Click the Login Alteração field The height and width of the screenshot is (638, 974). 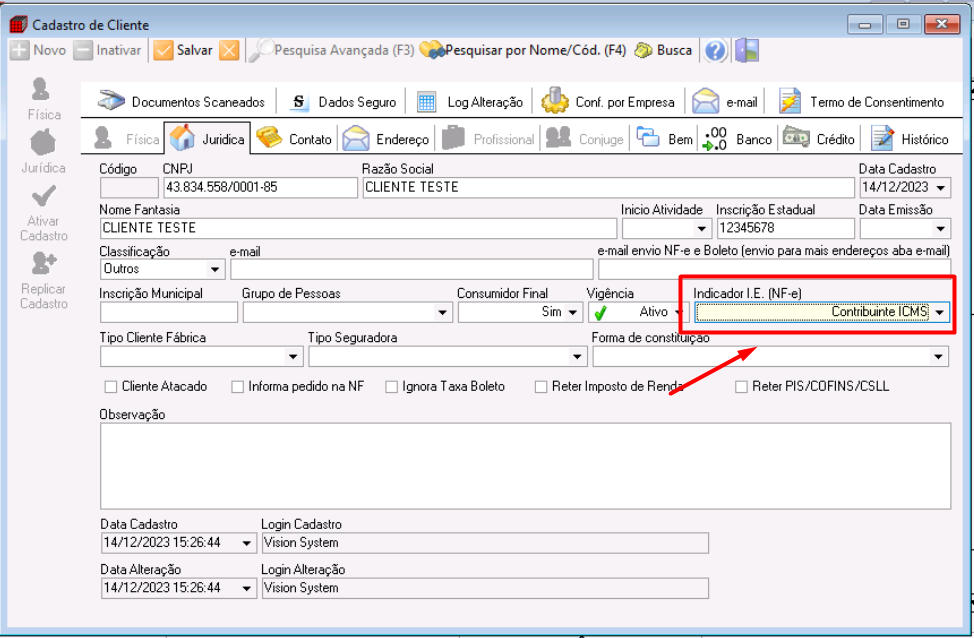pos(485,588)
